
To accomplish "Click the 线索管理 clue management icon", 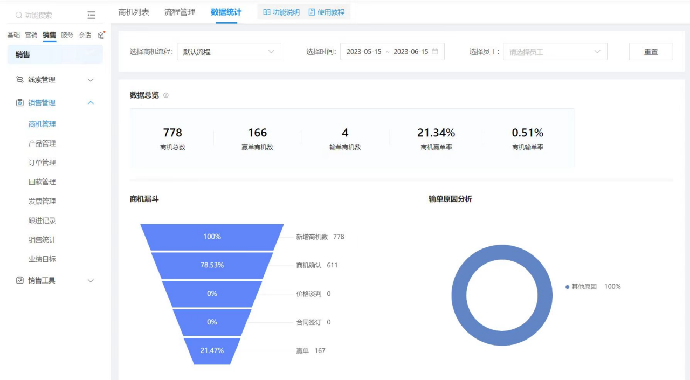I will click(20, 80).
